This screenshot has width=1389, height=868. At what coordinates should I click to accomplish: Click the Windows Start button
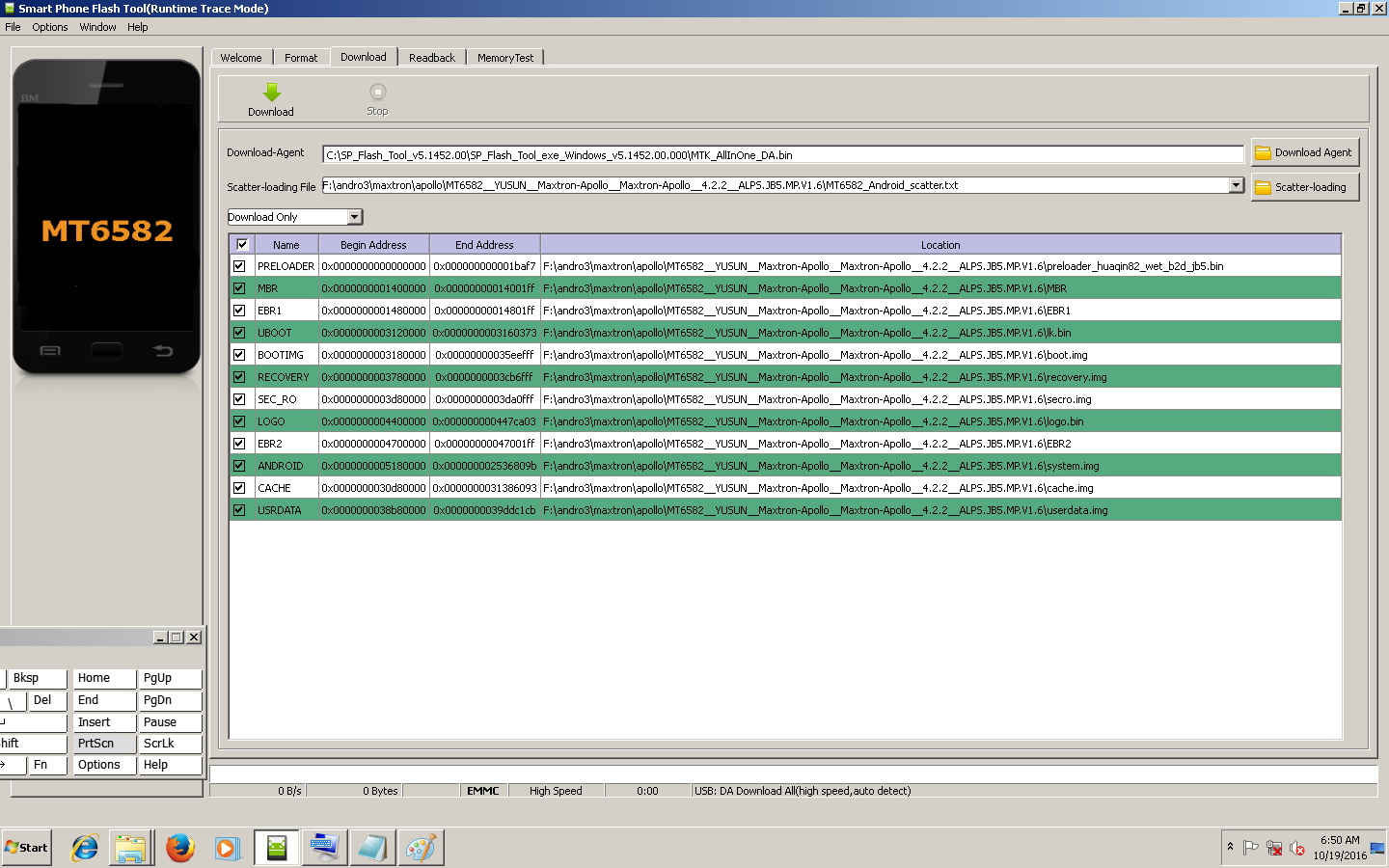tap(26, 848)
